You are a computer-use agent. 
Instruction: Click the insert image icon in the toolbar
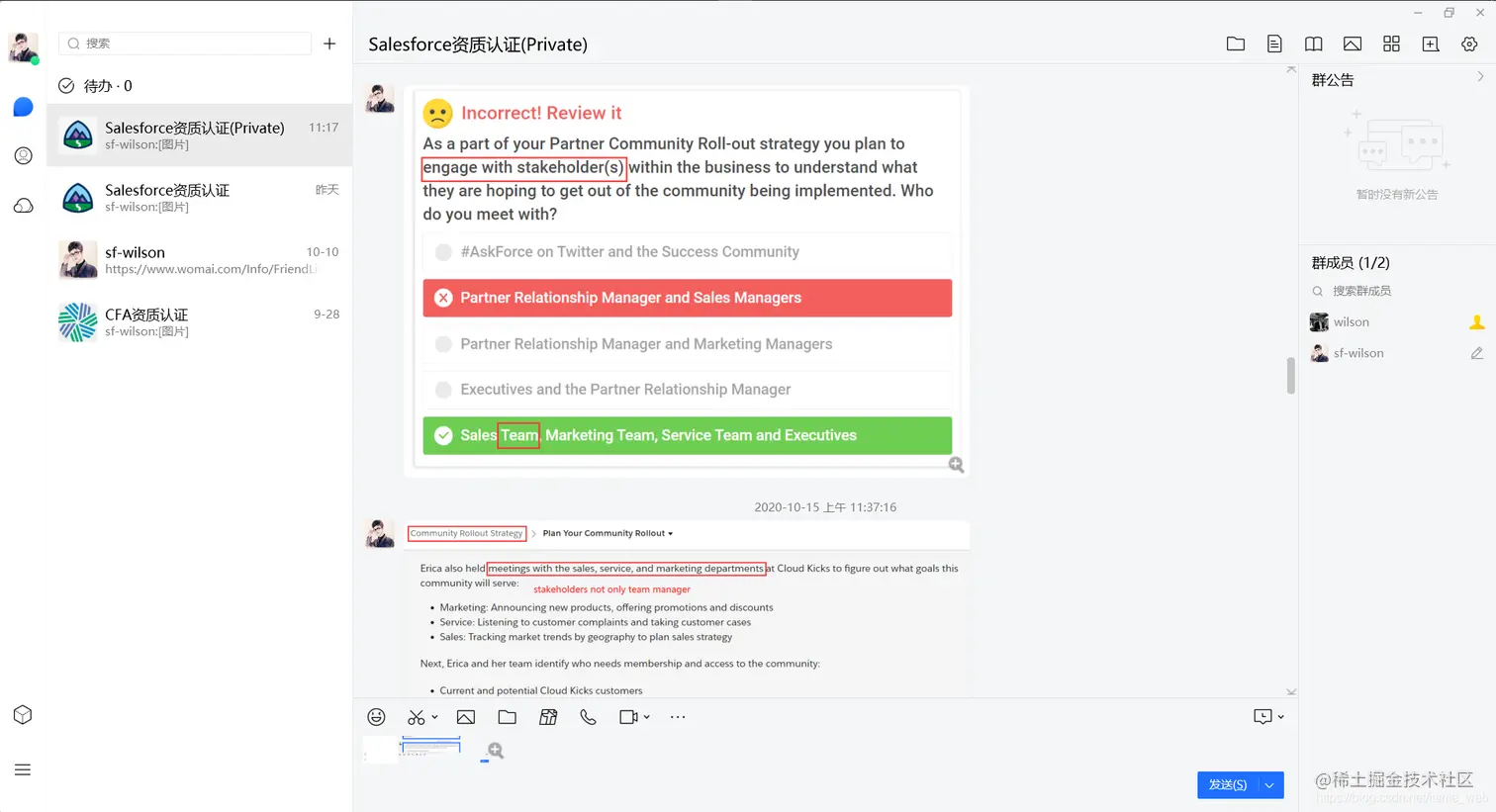pos(466,717)
